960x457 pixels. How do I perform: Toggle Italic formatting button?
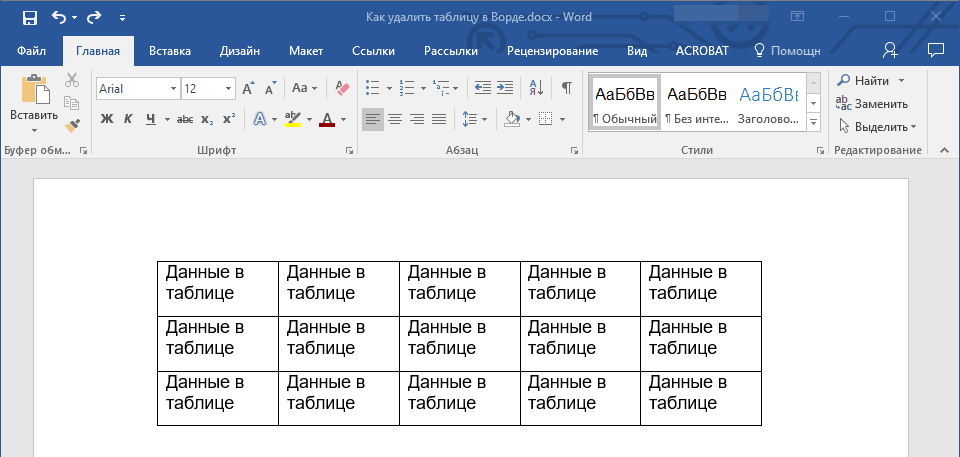[128, 119]
